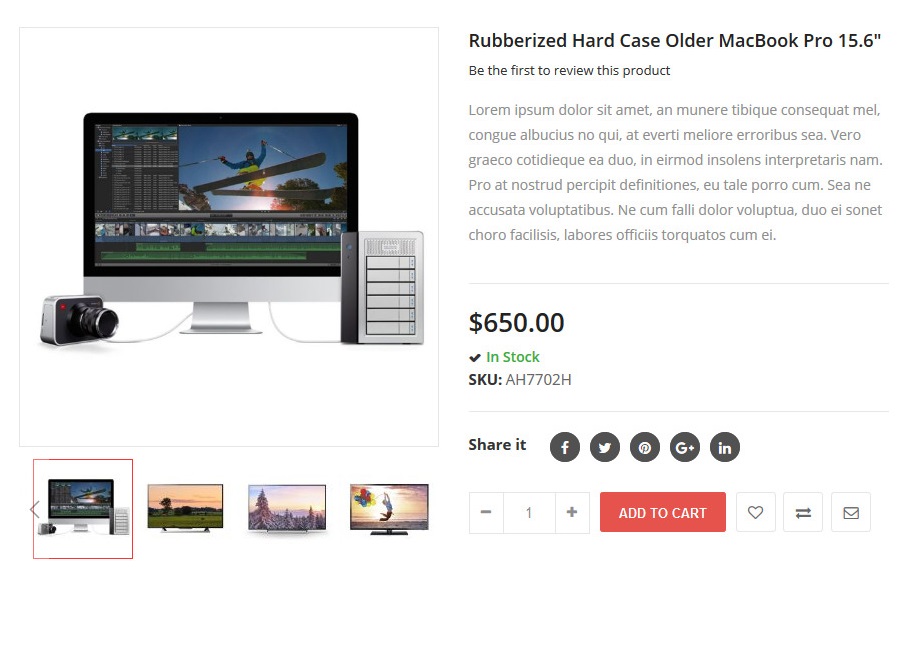This screenshot has width=903, height=671.
Task: Share product on Twitter
Action: [604, 447]
